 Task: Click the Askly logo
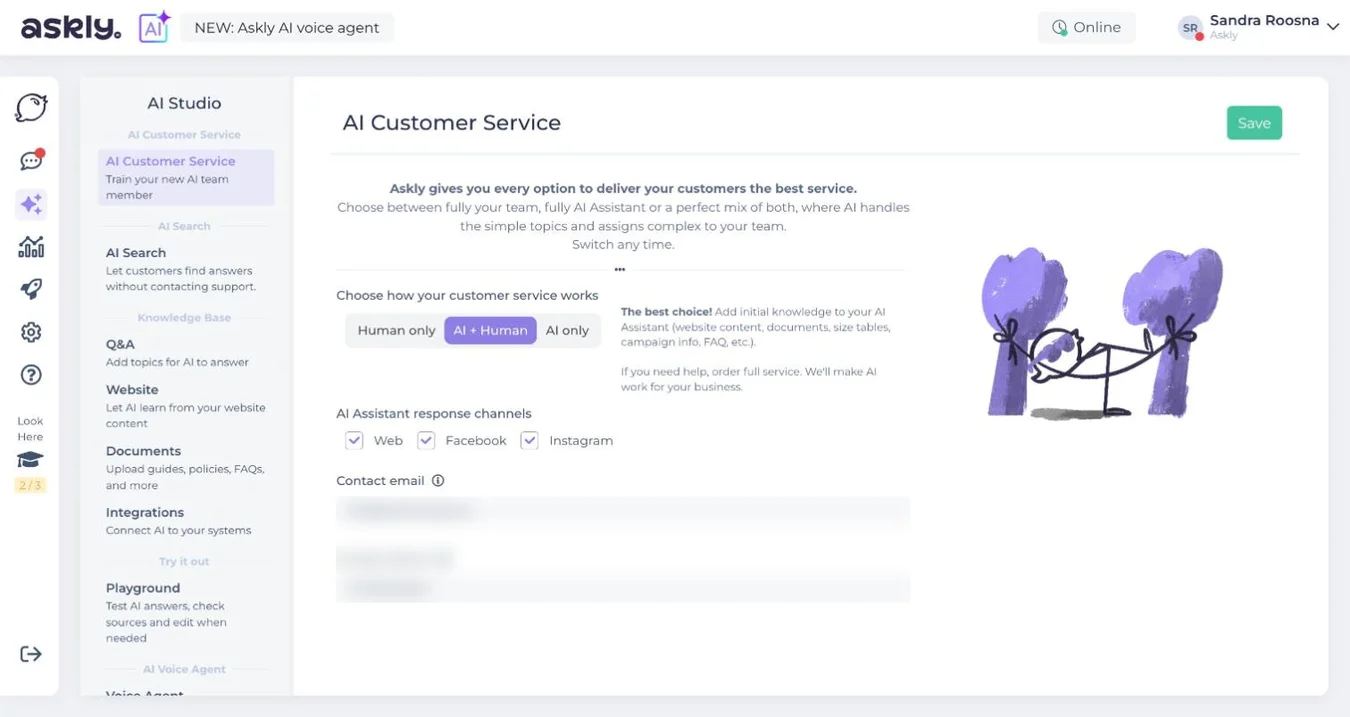71,28
